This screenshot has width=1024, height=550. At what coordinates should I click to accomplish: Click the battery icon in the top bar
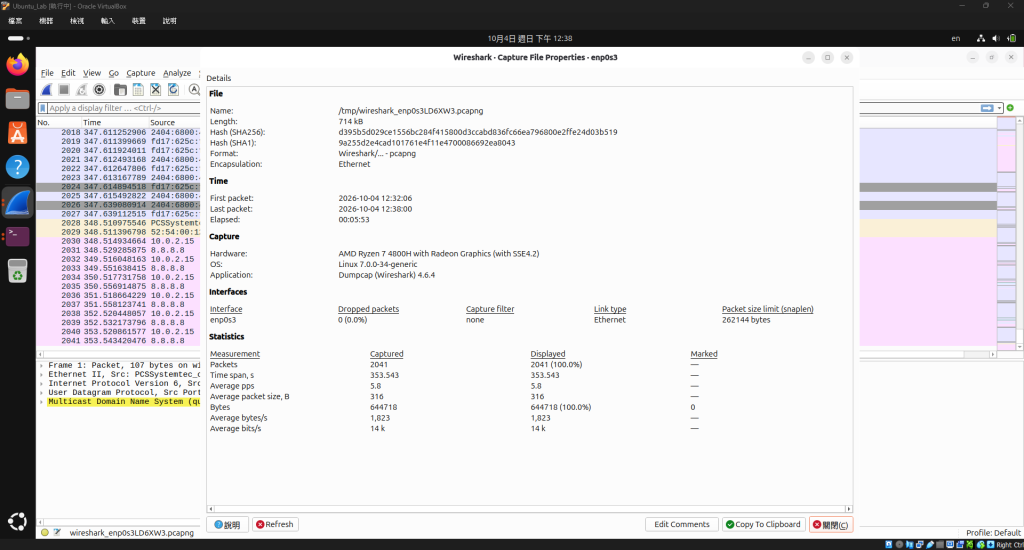tap(1010, 39)
